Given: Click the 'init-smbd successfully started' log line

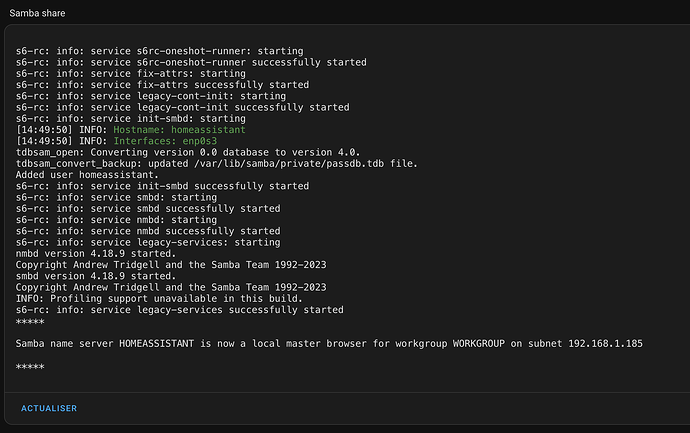Looking at the screenshot, I should pyautogui.click(x=162, y=186).
